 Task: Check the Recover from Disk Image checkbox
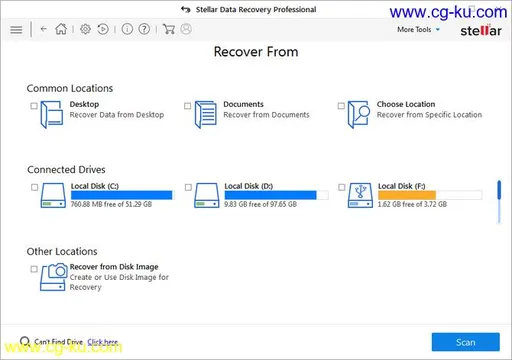click(34, 269)
